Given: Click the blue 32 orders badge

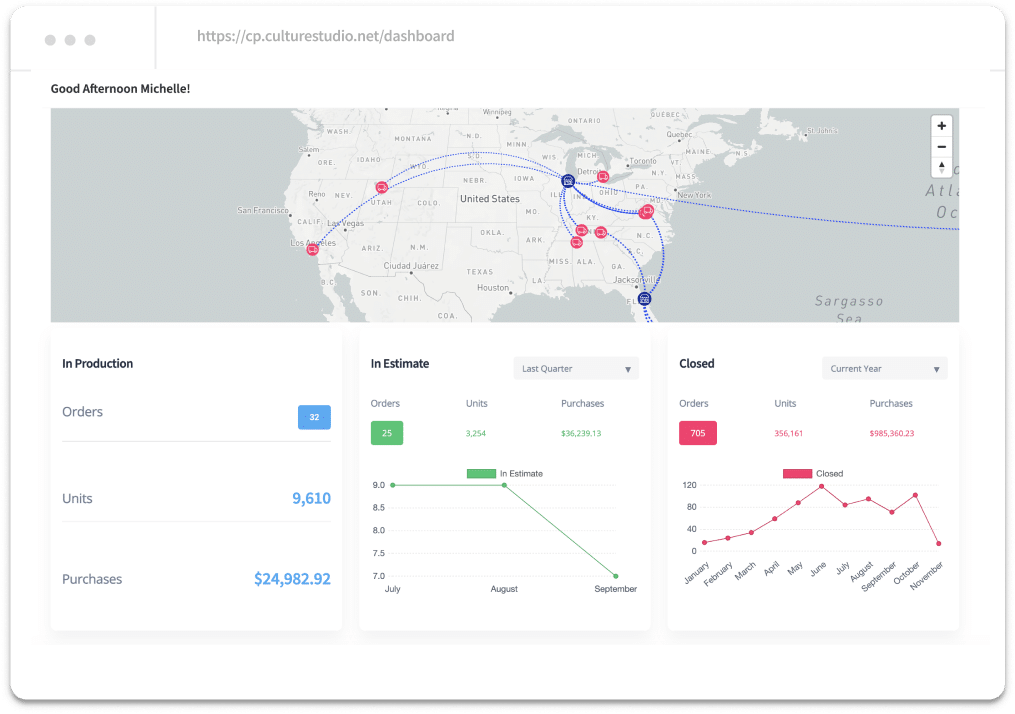Looking at the screenshot, I should (314, 417).
